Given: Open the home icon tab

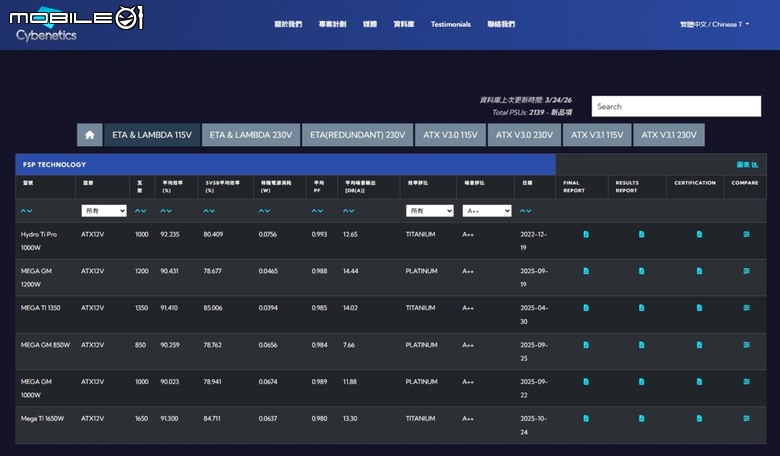Looking at the screenshot, I should point(90,135).
